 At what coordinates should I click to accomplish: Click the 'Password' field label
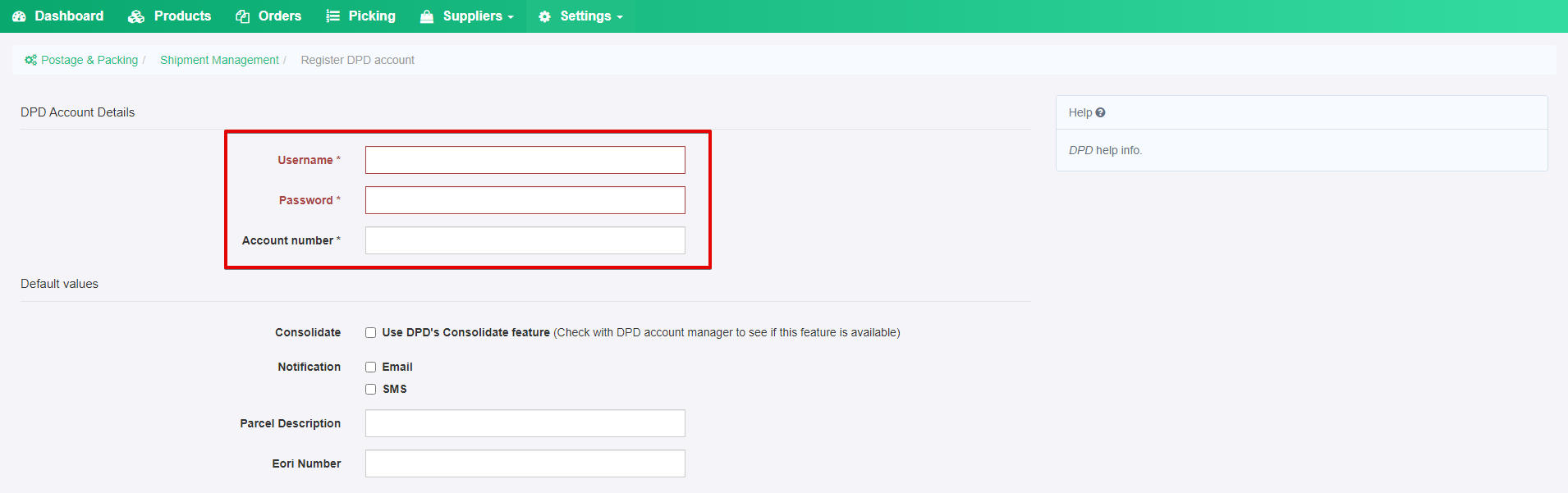[306, 200]
